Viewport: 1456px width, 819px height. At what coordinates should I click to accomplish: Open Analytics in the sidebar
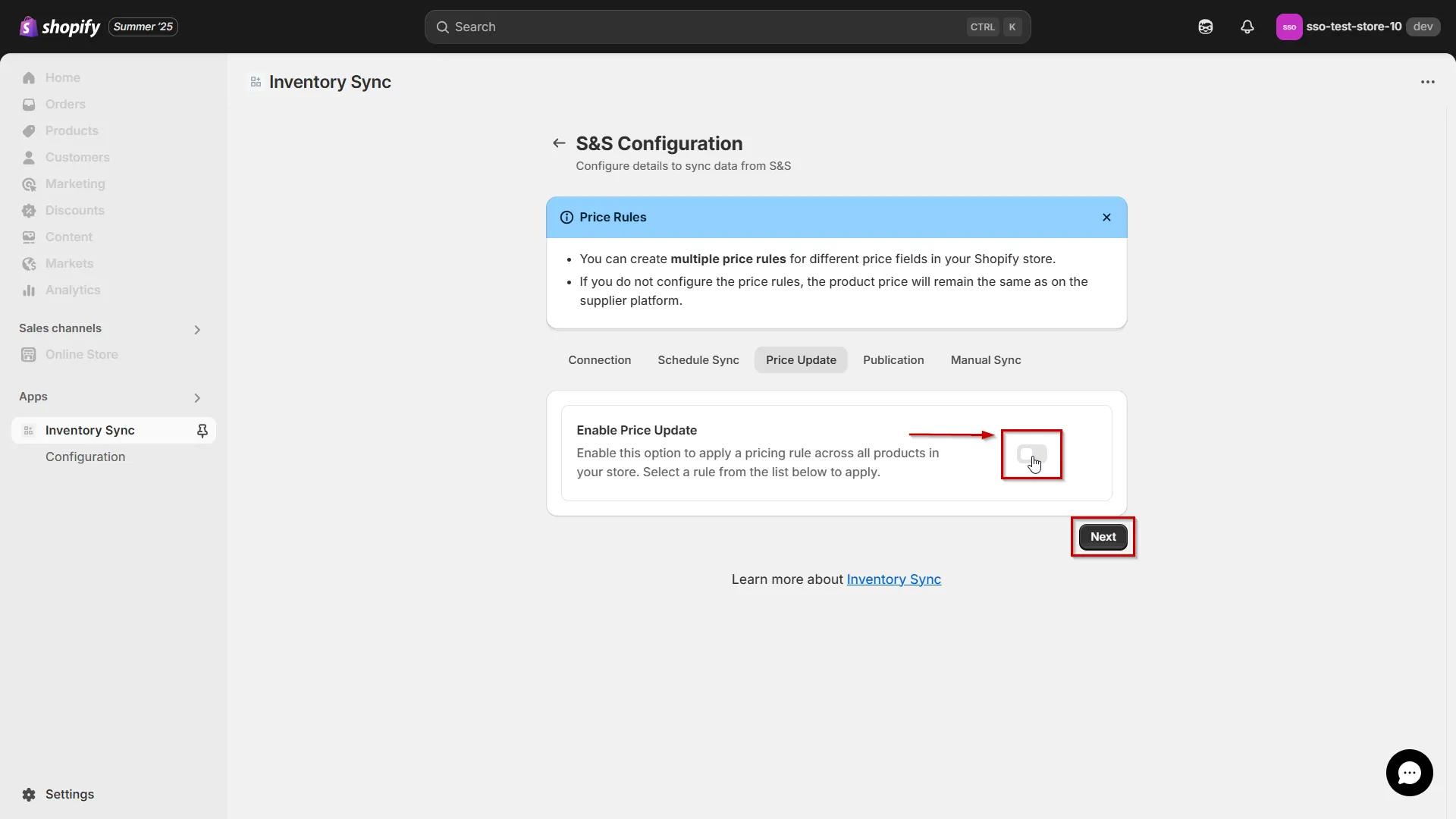[x=72, y=290]
